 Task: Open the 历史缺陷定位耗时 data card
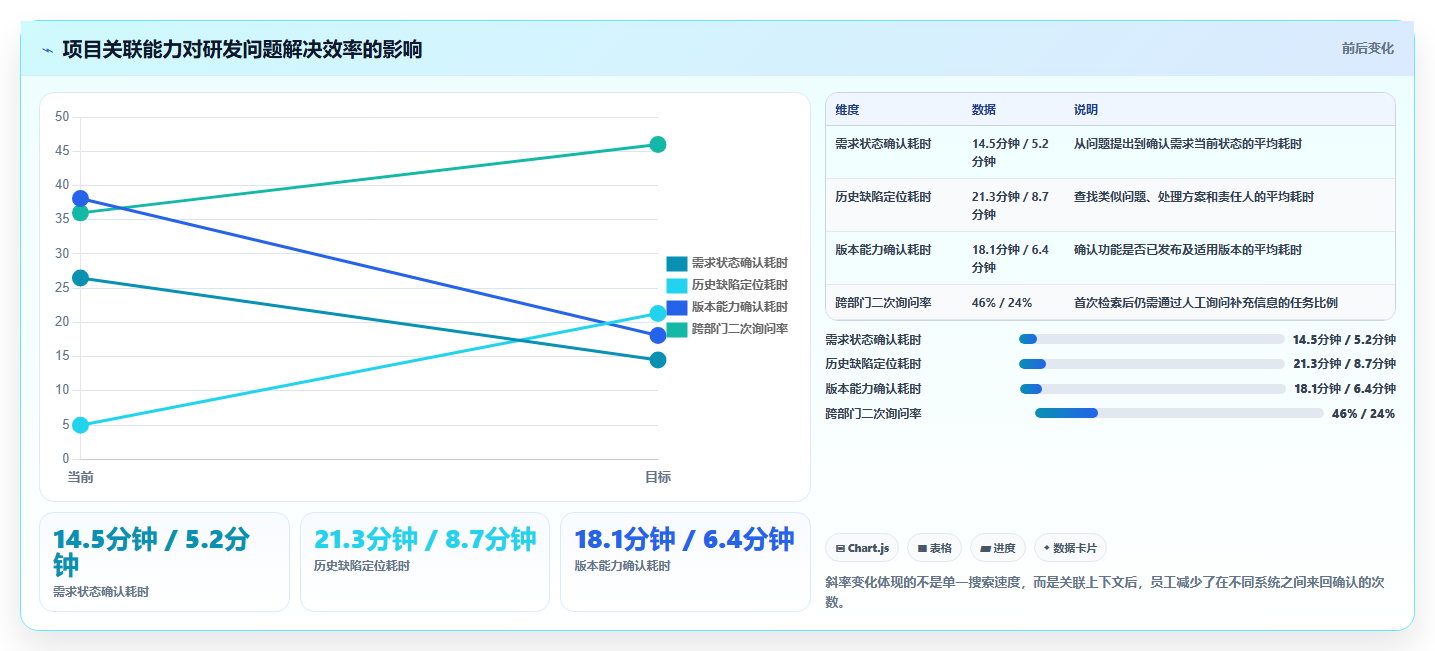pos(425,562)
